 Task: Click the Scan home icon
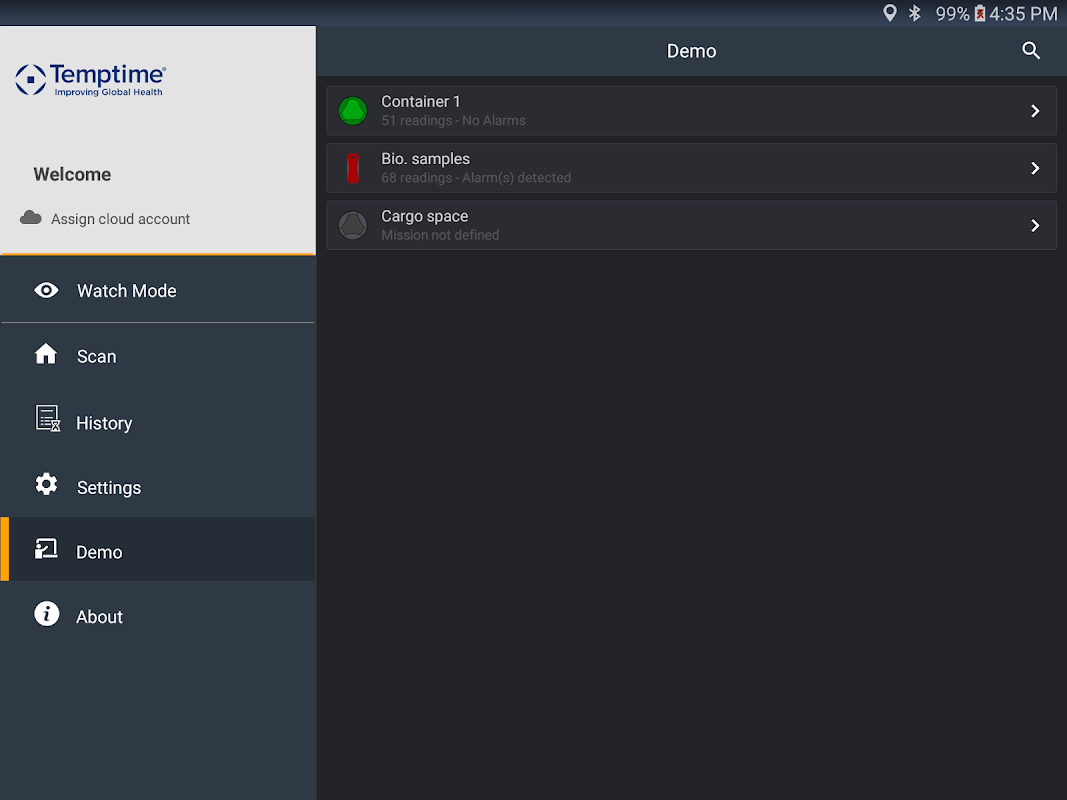(x=46, y=354)
